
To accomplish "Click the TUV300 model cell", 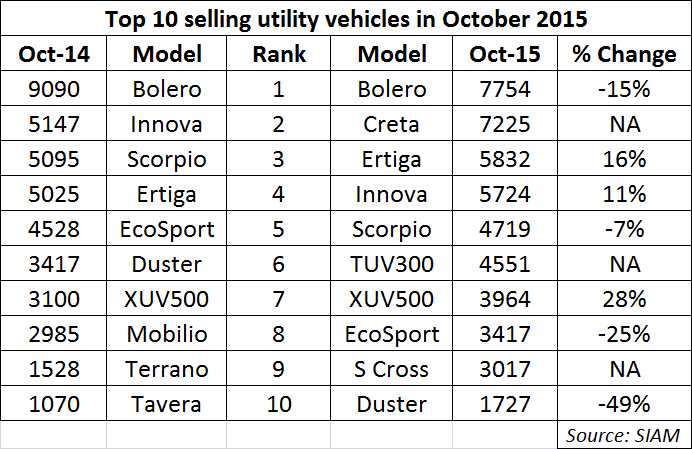I will pyautogui.click(x=392, y=264).
